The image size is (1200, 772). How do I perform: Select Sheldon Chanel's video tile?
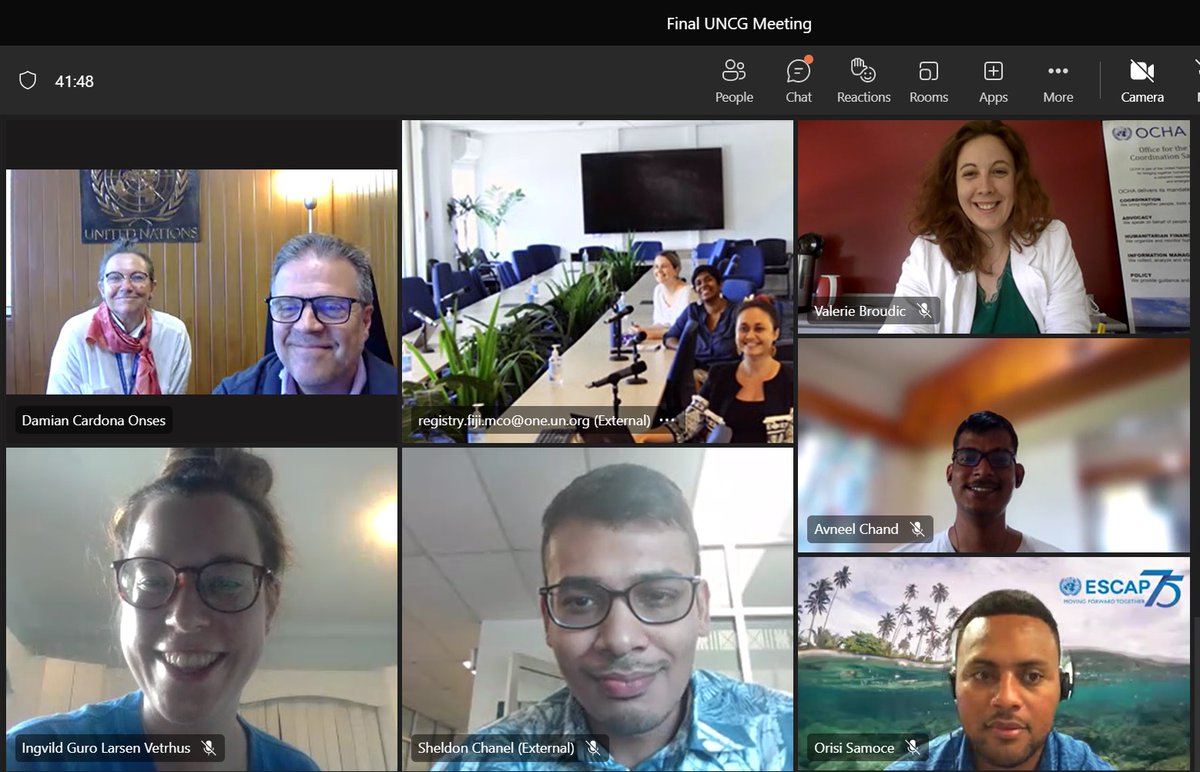(597, 609)
